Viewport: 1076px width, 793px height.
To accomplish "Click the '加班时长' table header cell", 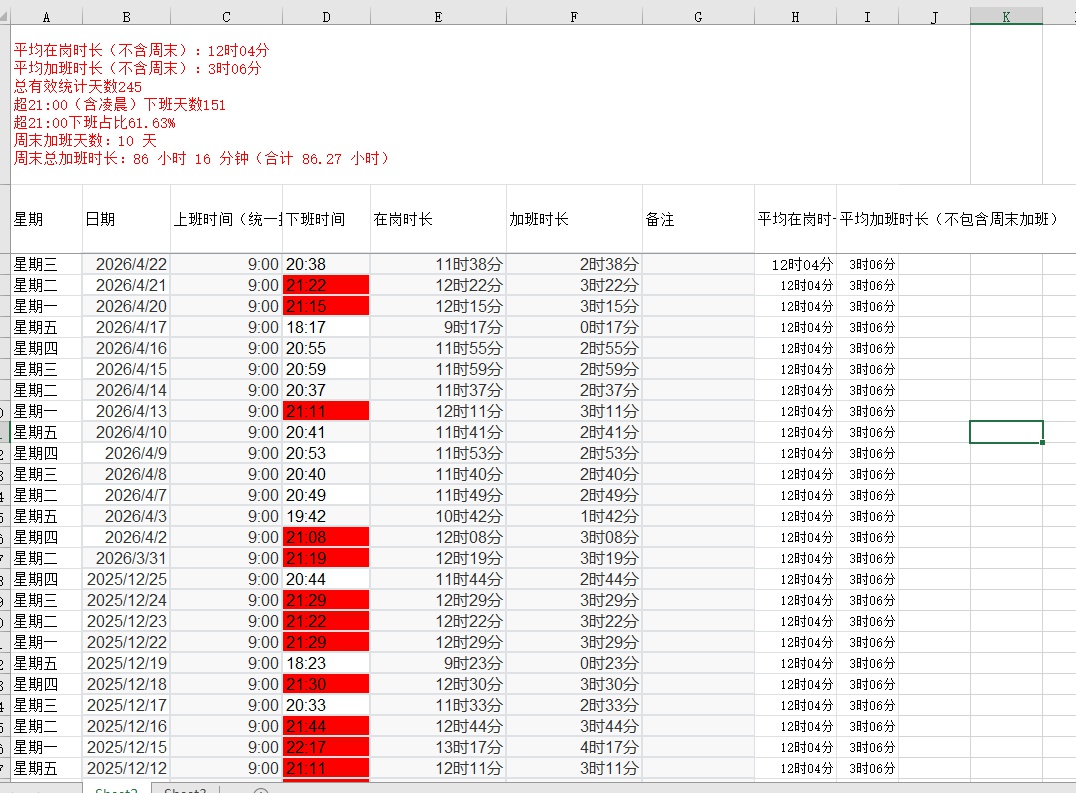I will [x=574, y=219].
